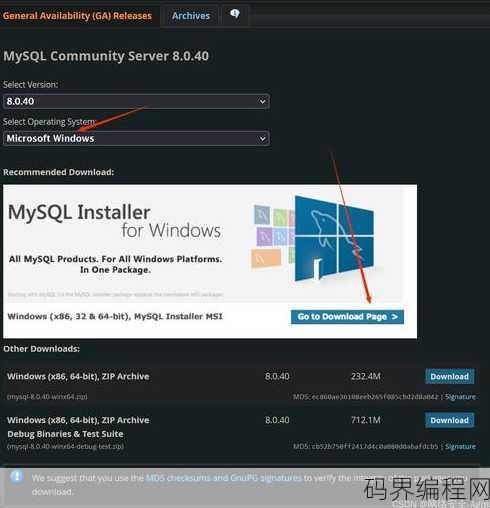490x508 pixels.
Task: Click the Windows logo with dolphin graphic
Action: 334,238
